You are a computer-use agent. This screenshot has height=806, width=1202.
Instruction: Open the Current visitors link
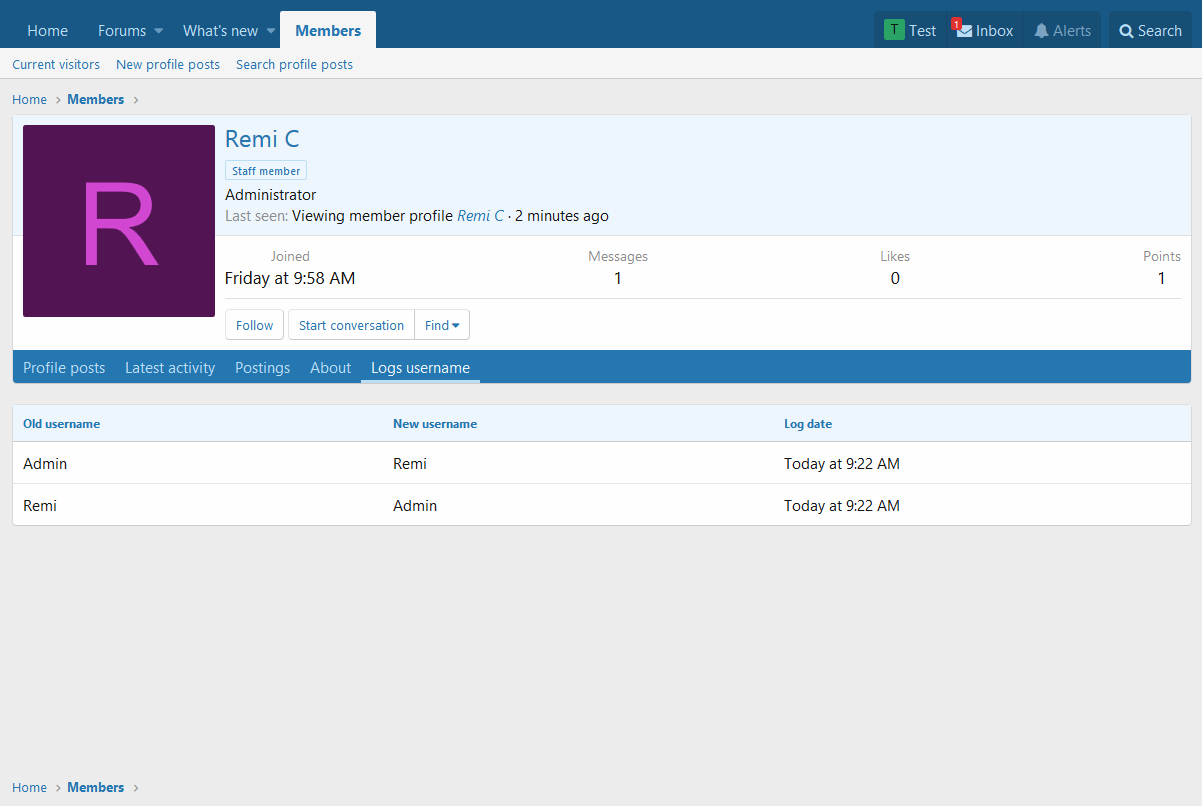pyautogui.click(x=56, y=64)
